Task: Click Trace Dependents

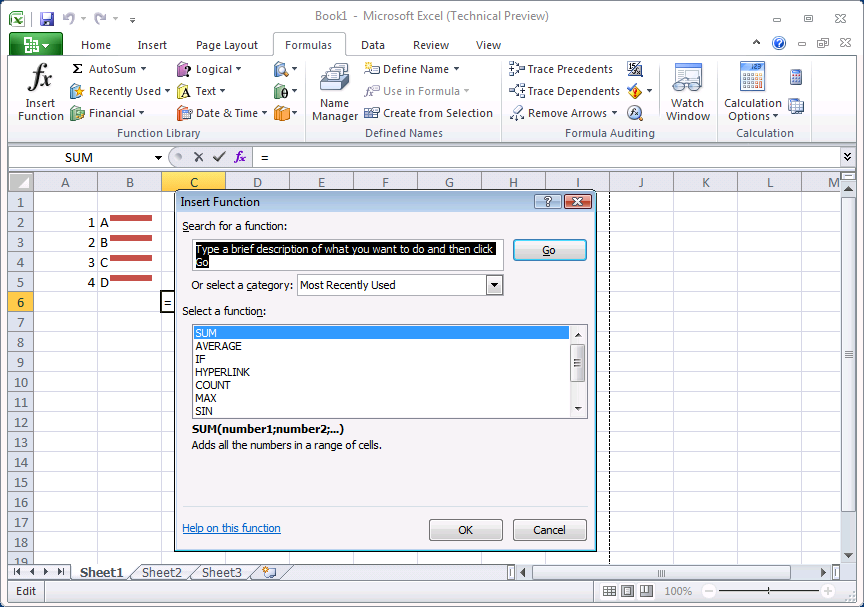Action: coord(564,91)
